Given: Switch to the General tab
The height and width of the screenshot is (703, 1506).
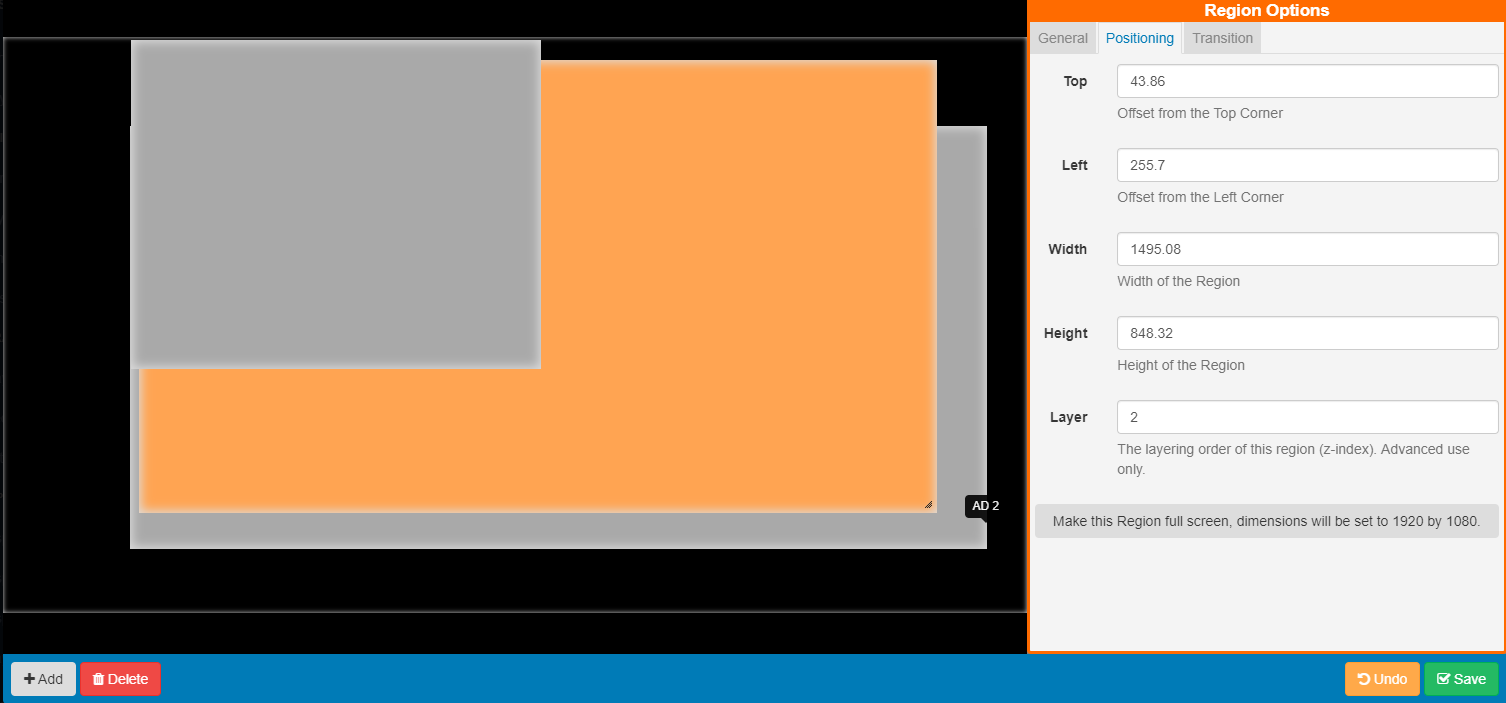Looking at the screenshot, I should [1062, 38].
